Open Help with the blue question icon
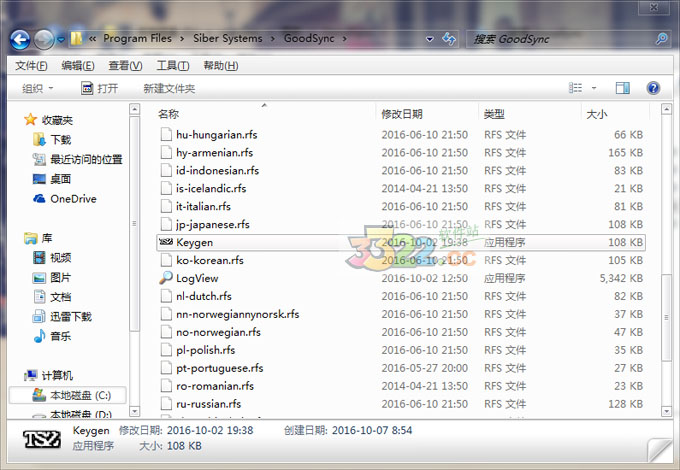 653,88
